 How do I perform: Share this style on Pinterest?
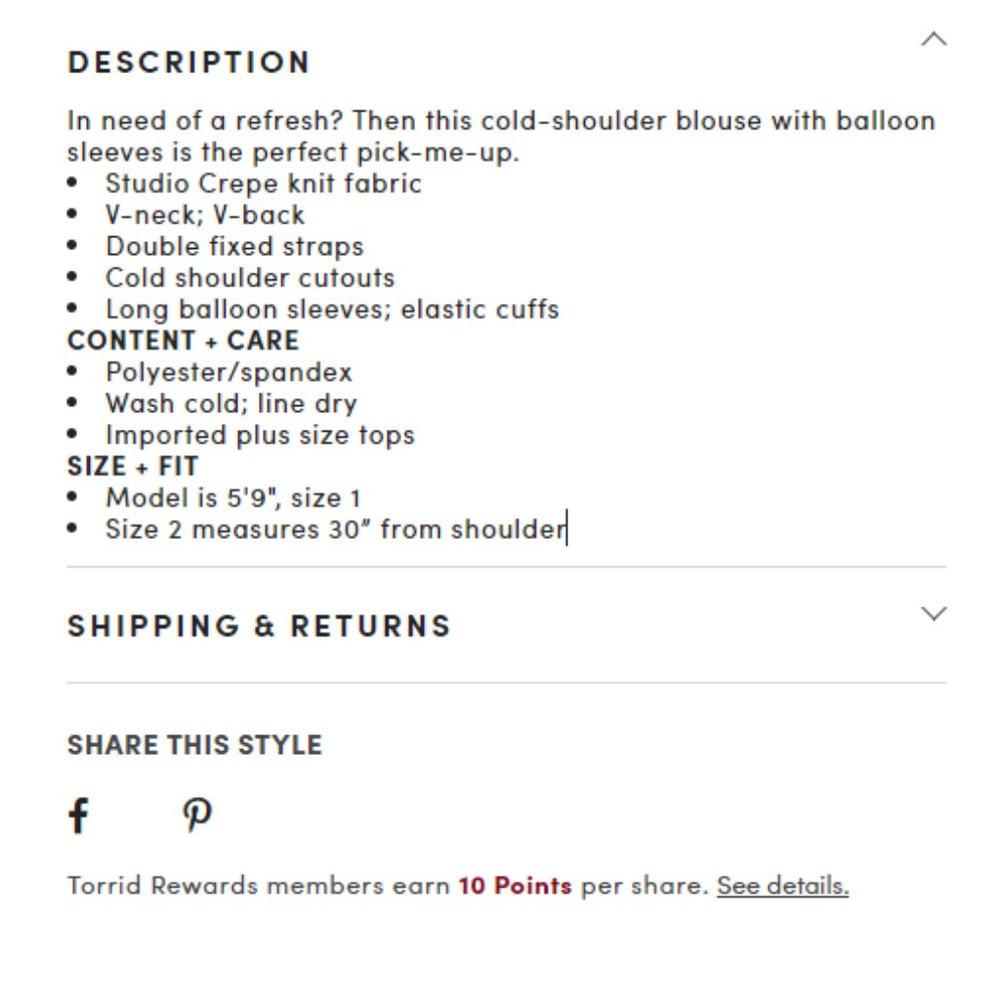(x=197, y=815)
